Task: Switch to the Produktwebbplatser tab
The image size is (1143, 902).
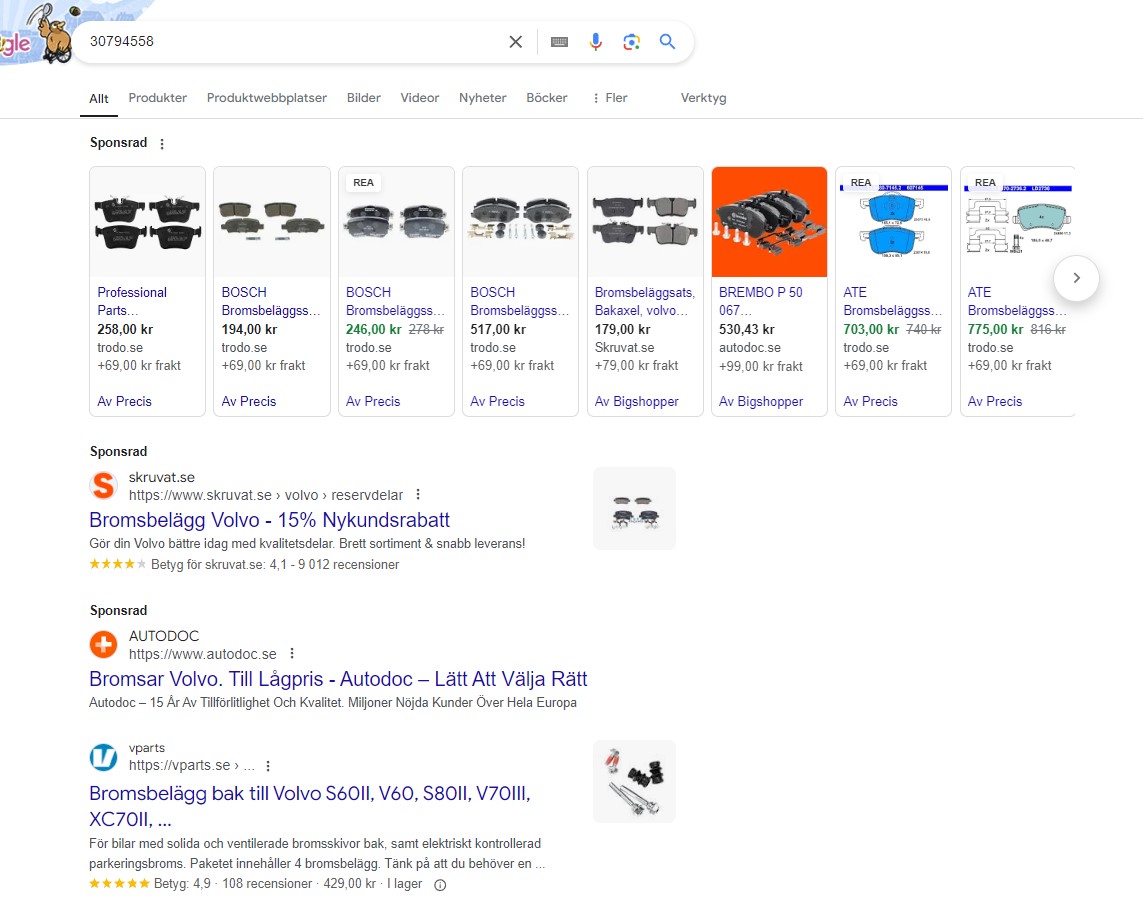Action: (267, 98)
